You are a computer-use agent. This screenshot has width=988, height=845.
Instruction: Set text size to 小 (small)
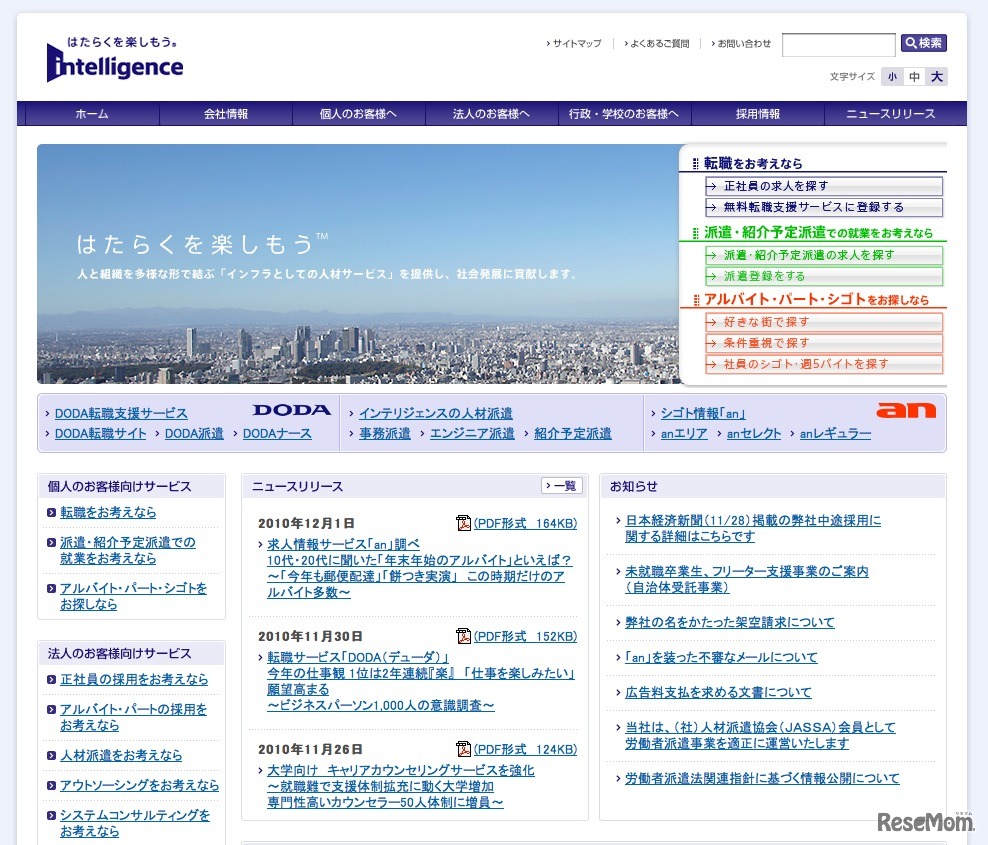click(891, 77)
